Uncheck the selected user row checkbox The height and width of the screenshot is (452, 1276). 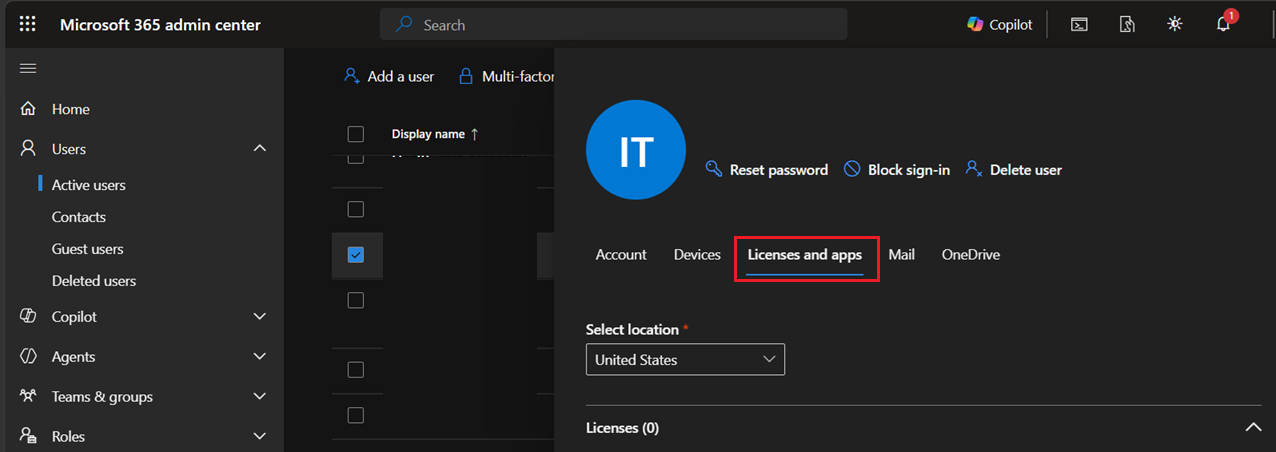pyautogui.click(x=355, y=254)
